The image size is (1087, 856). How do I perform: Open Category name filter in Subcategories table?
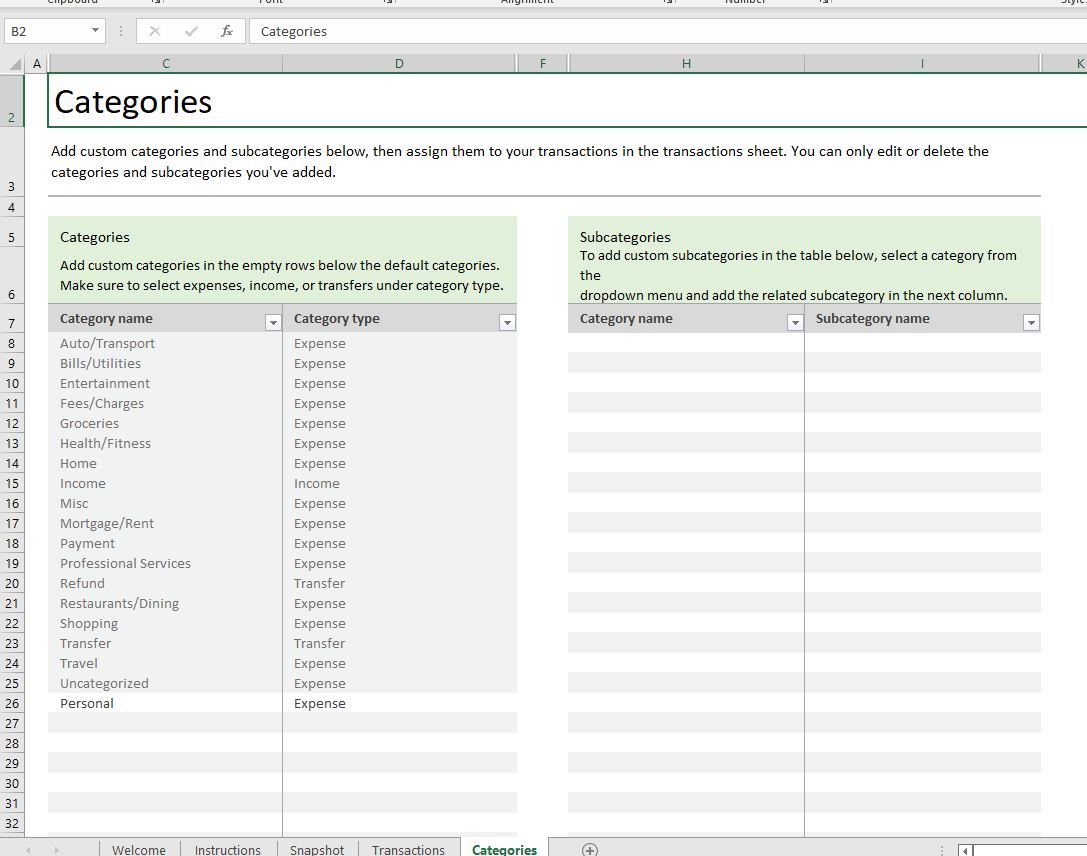[x=795, y=322]
